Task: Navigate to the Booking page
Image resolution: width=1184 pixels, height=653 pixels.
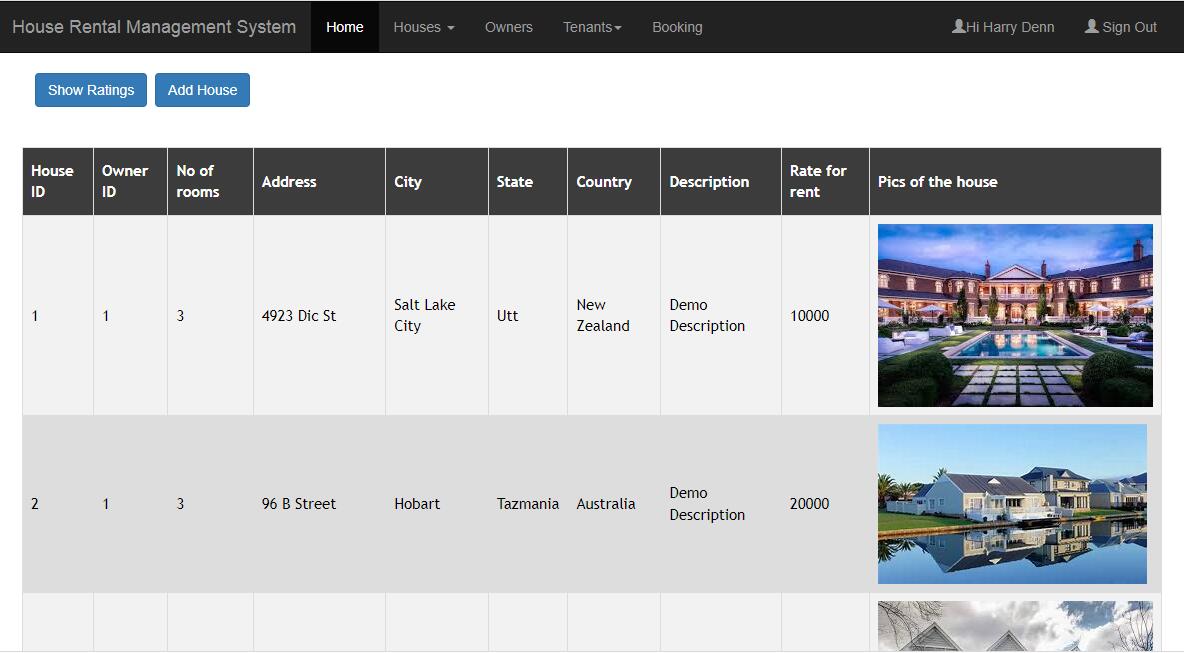Action: tap(677, 27)
